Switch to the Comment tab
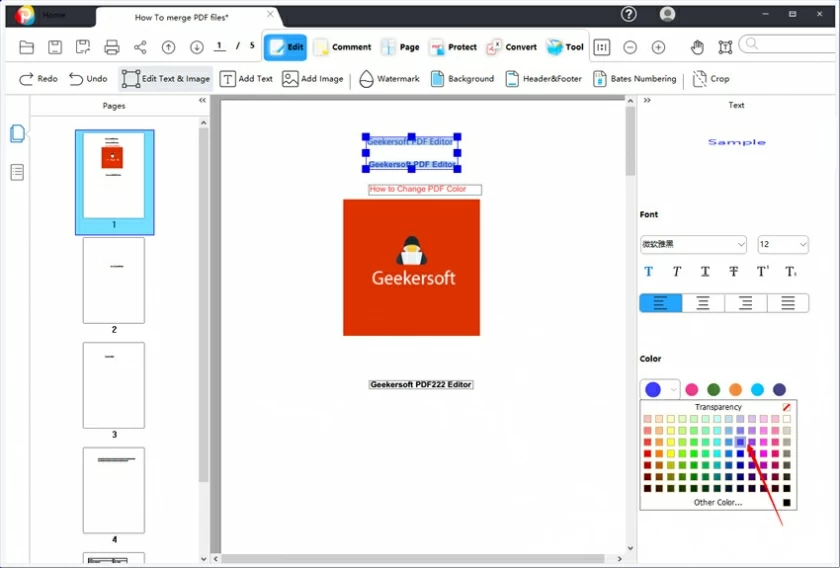This screenshot has height=568, width=840. pos(342,47)
